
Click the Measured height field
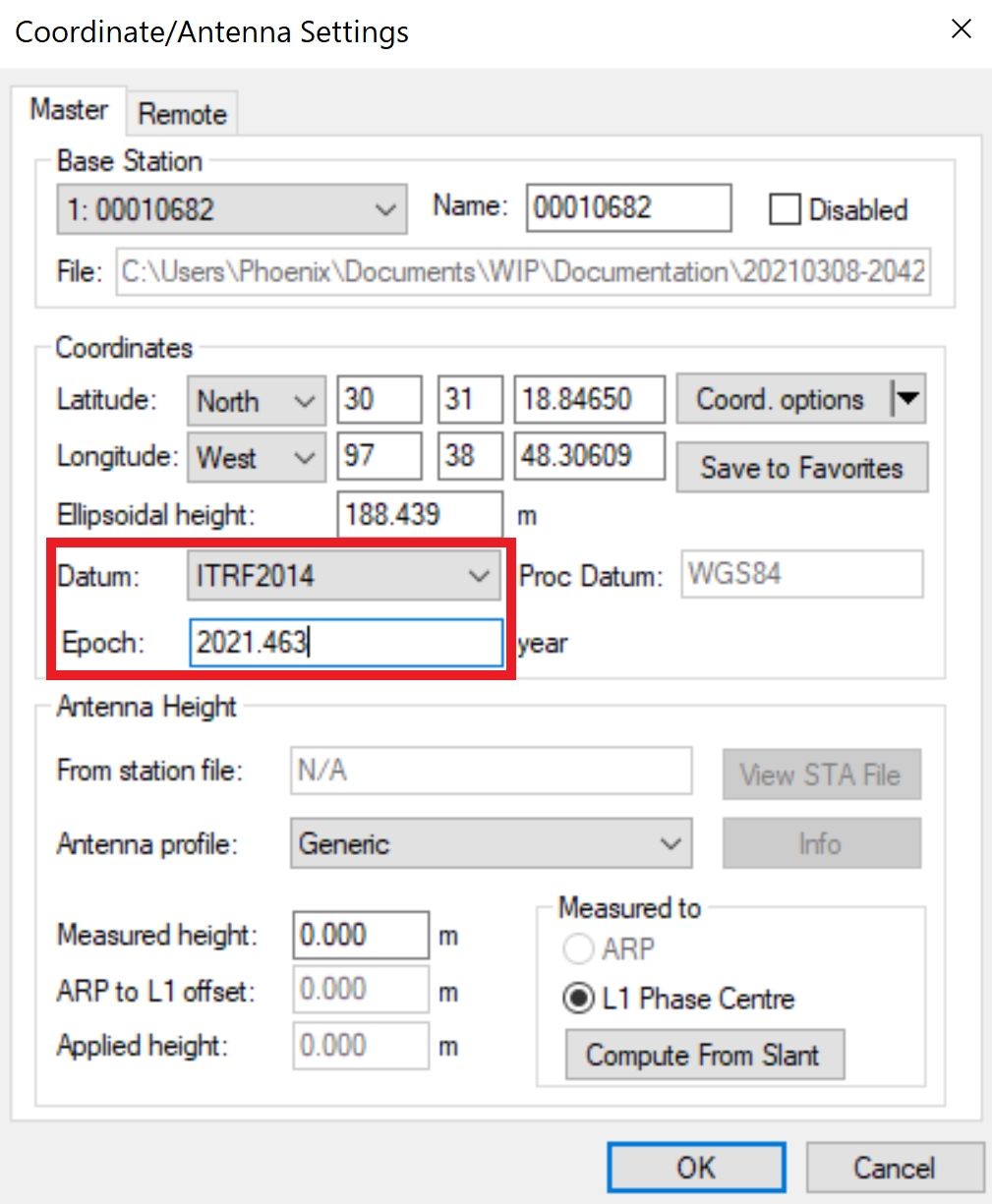click(x=361, y=935)
